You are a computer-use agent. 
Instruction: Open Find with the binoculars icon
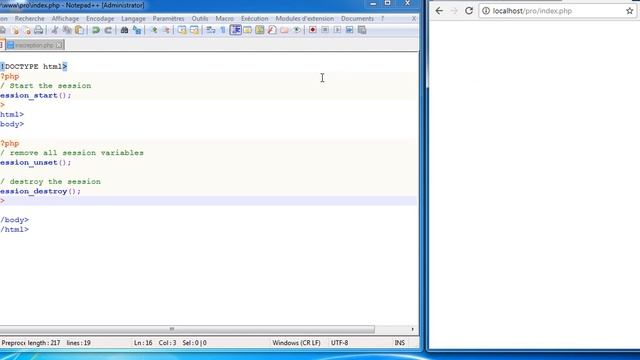pyautogui.click(x=124, y=30)
